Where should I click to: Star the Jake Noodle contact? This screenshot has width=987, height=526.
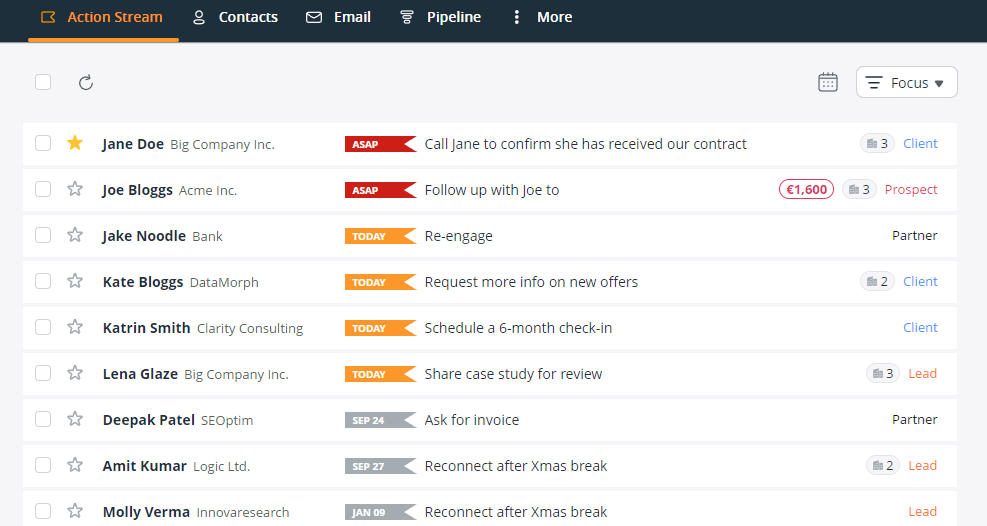(x=75, y=235)
